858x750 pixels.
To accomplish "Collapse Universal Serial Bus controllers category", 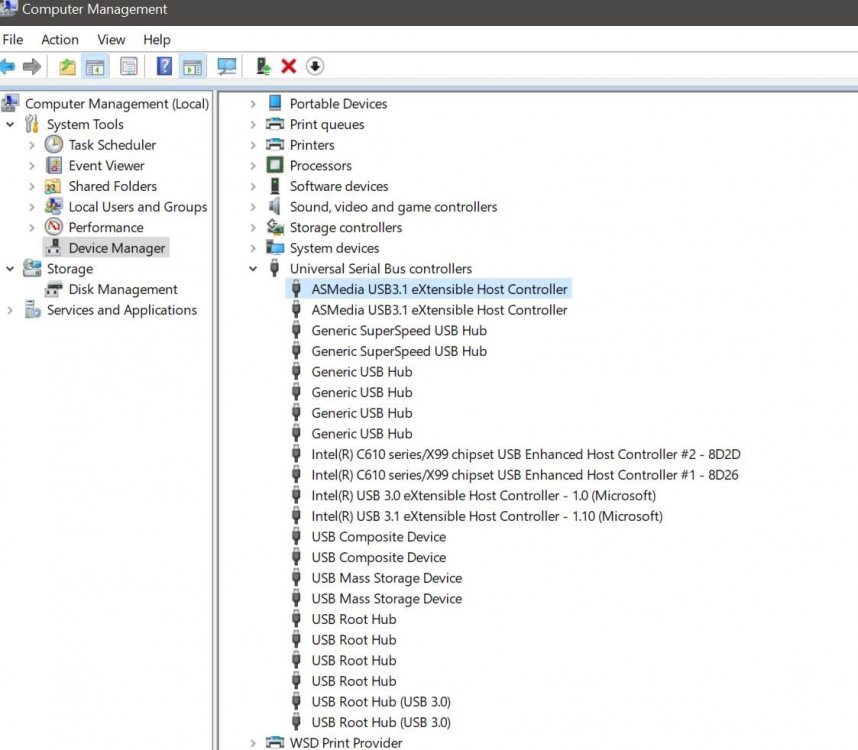I will (x=253, y=269).
